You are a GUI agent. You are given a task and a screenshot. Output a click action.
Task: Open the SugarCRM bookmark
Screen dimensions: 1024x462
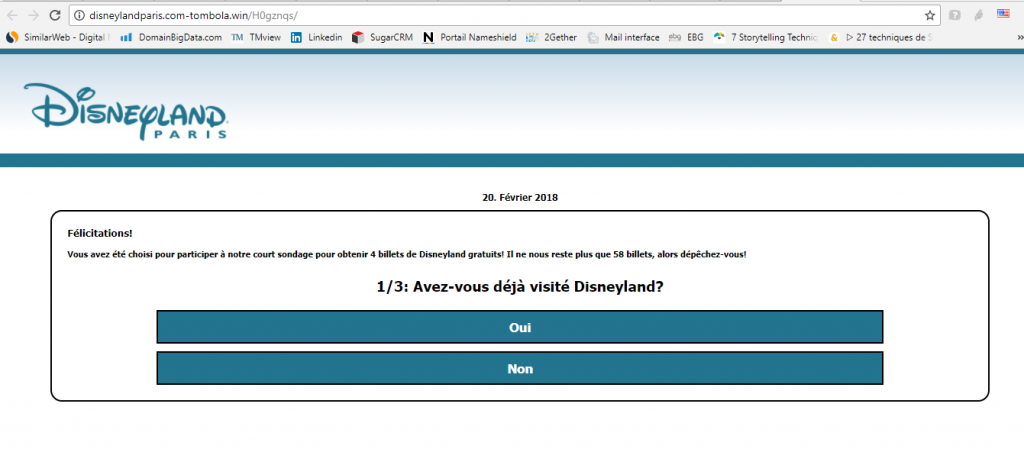(382, 37)
